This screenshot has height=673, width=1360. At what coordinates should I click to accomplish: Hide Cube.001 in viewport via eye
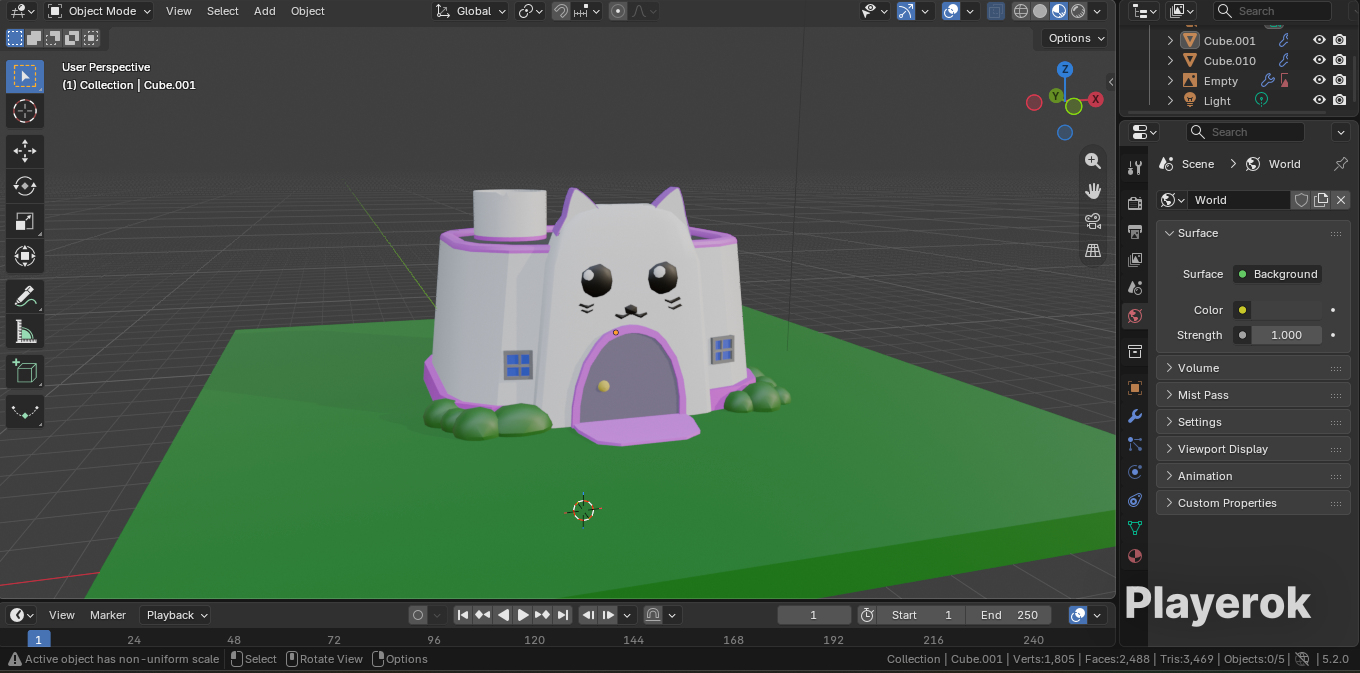(x=1319, y=41)
